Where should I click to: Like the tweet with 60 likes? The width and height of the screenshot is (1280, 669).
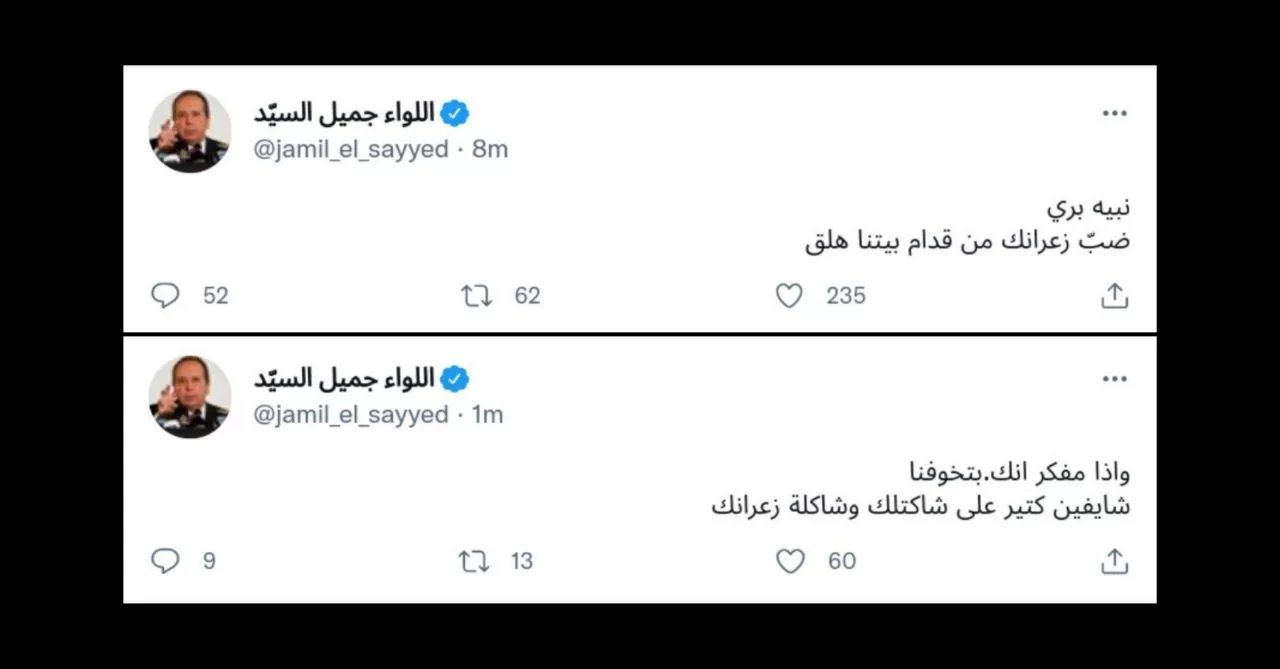coord(790,561)
